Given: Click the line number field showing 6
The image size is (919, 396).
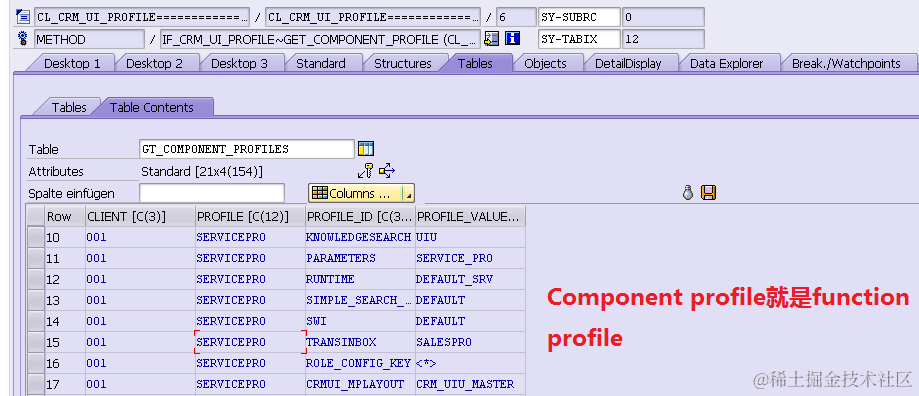Looking at the screenshot, I should pos(516,17).
